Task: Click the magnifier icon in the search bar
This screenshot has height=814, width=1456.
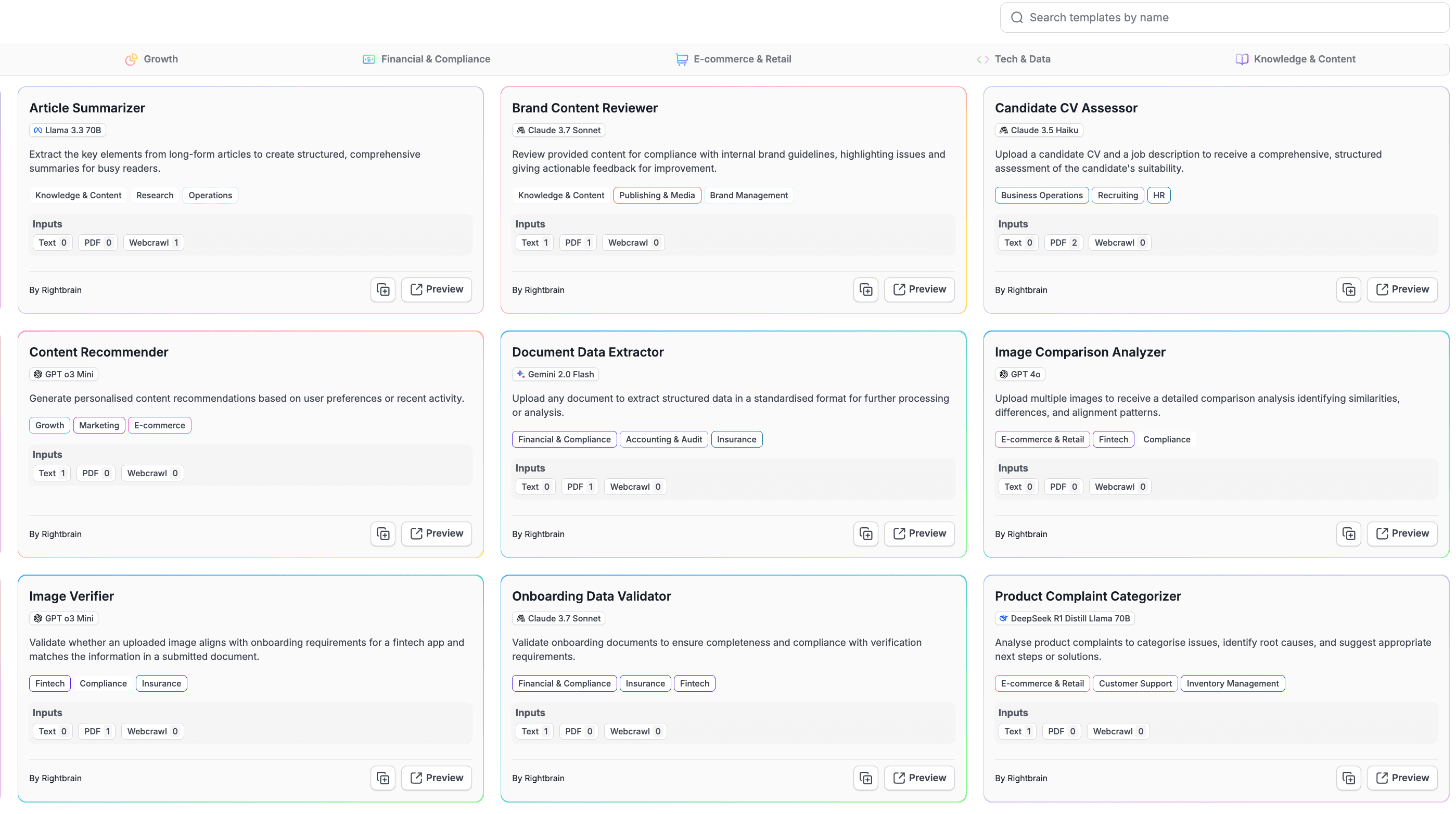Action: click(1017, 18)
